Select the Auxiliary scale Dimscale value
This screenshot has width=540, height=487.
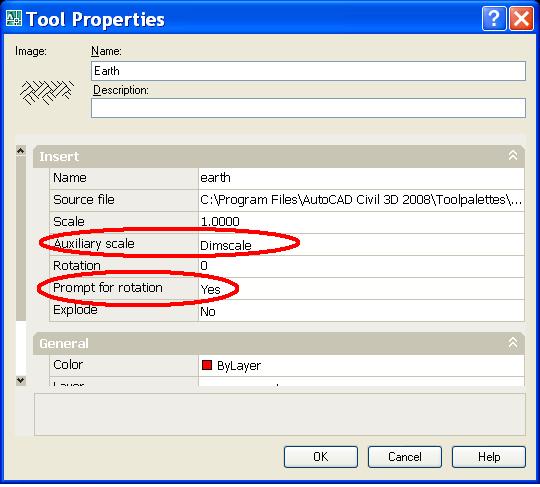361,245
